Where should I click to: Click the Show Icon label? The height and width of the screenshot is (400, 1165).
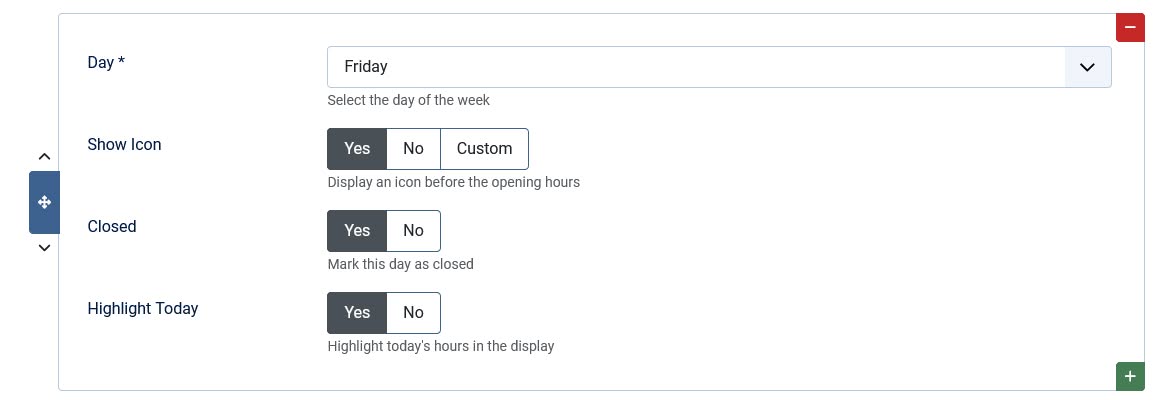tap(124, 145)
